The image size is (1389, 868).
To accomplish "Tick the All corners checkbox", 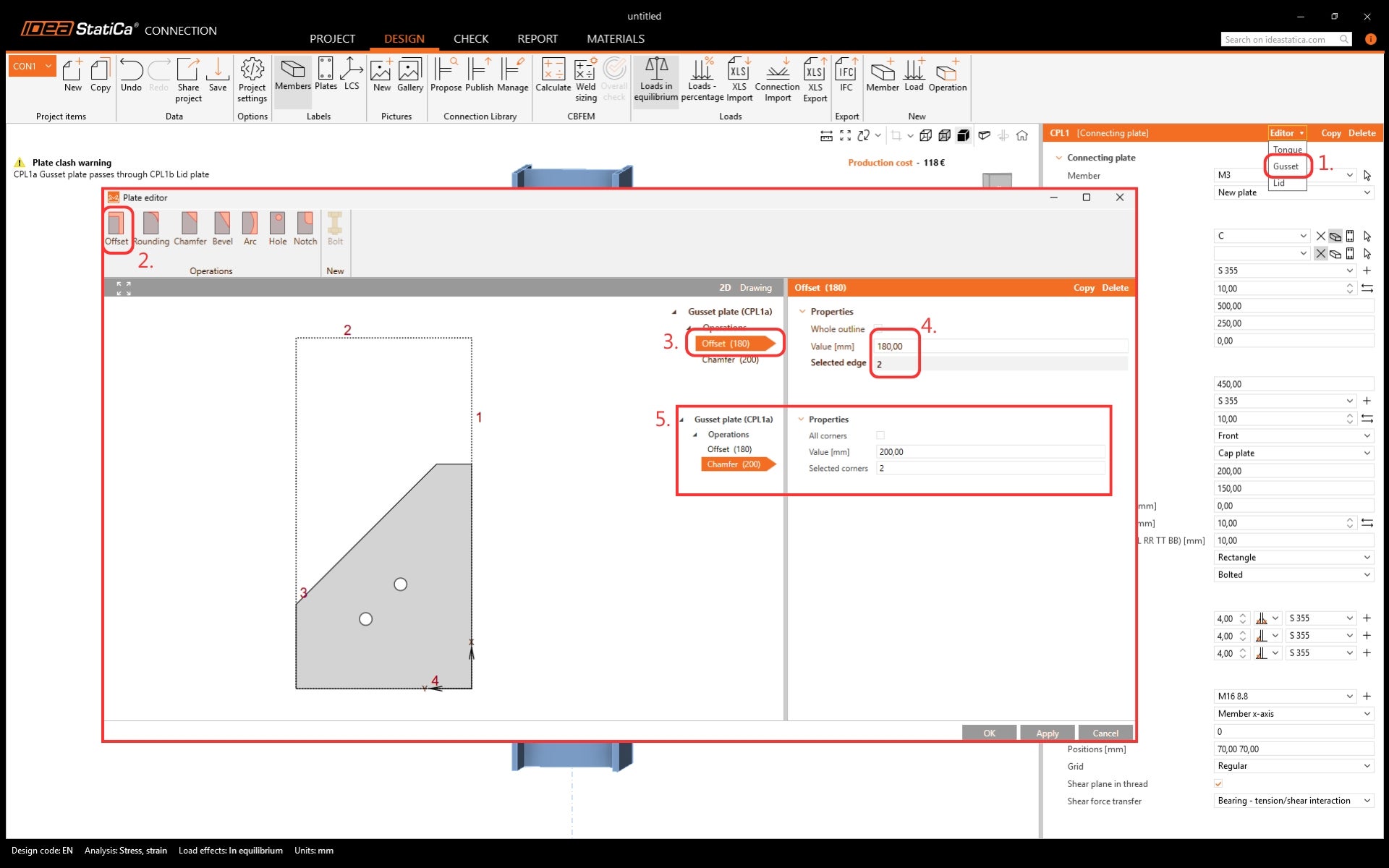I will click(x=880, y=435).
